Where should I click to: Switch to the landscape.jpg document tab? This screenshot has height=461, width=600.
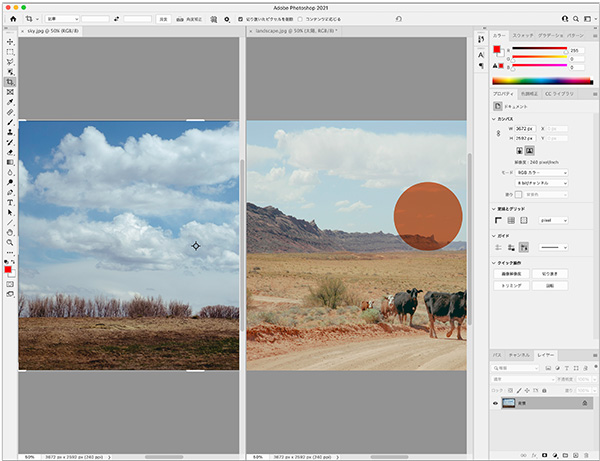[295, 31]
